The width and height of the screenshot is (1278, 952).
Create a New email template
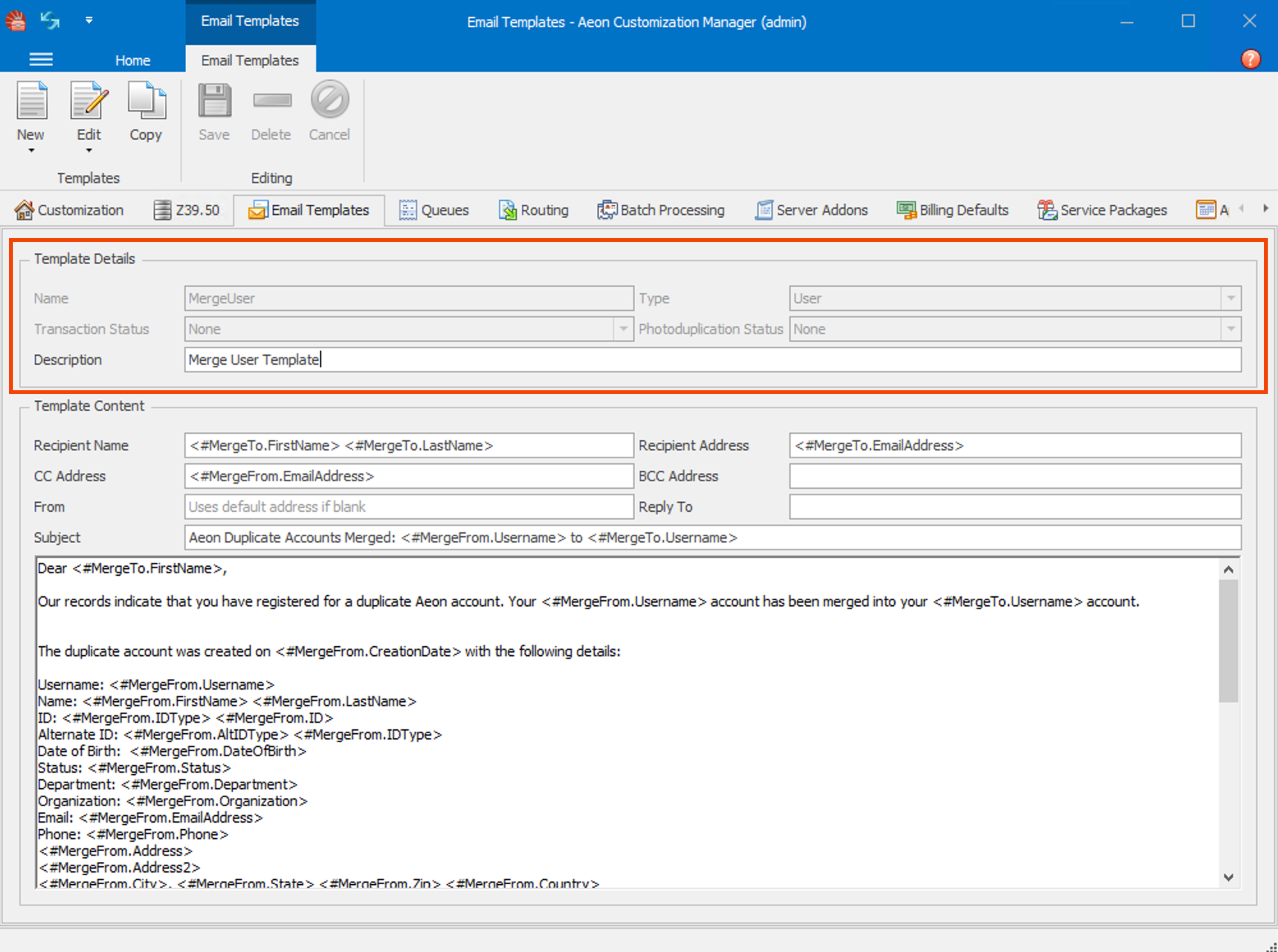click(31, 115)
